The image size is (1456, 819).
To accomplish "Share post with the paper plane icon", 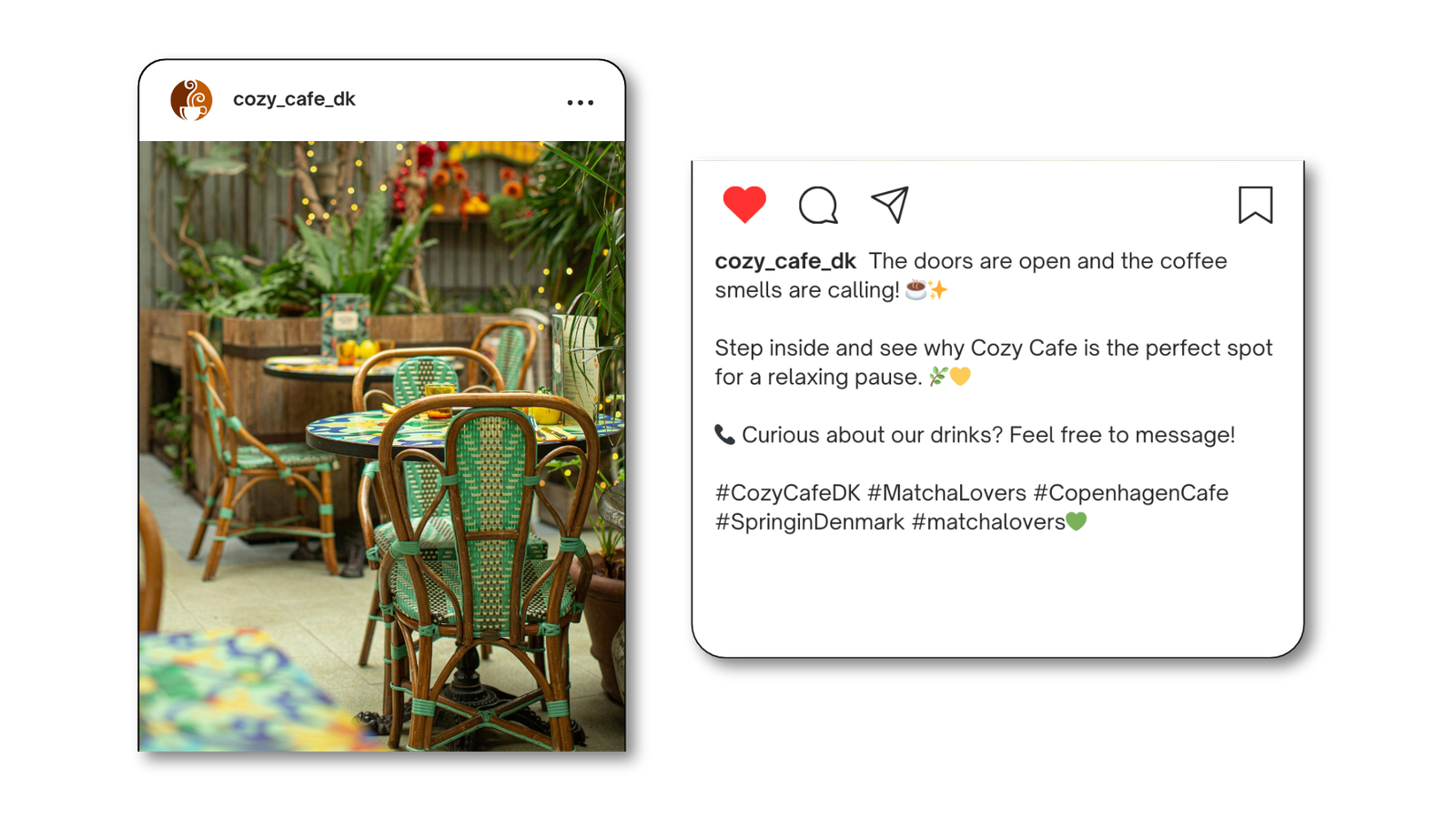I will click(x=890, y=204).
